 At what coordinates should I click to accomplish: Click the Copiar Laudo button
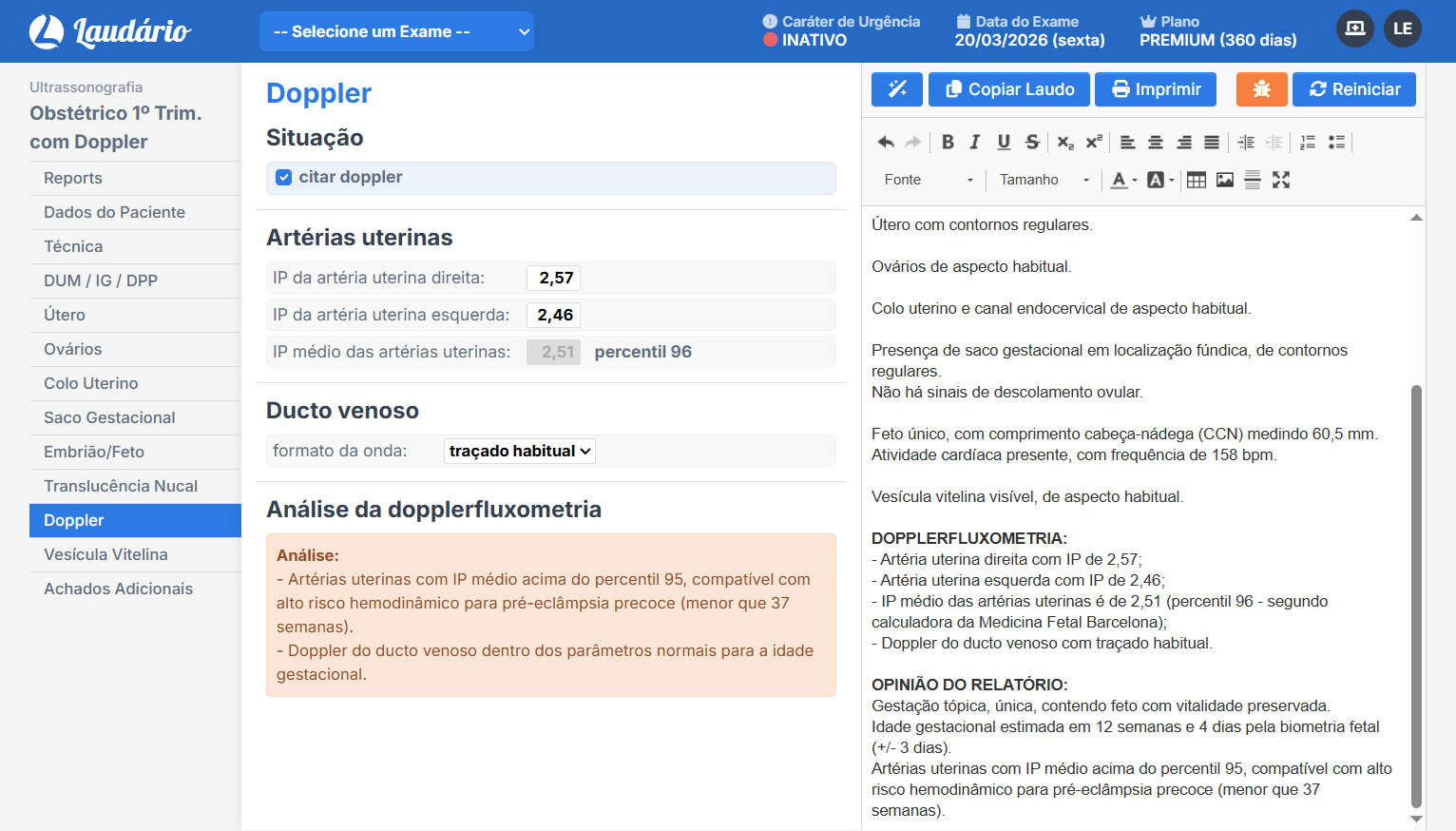pos(1008,89)
